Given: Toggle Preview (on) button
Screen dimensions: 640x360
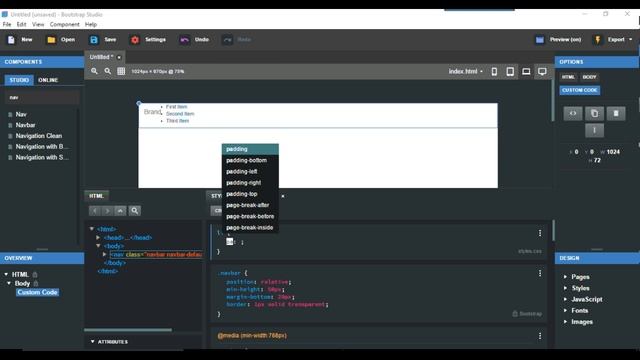Looking at the screenshot, I should 558,40.
